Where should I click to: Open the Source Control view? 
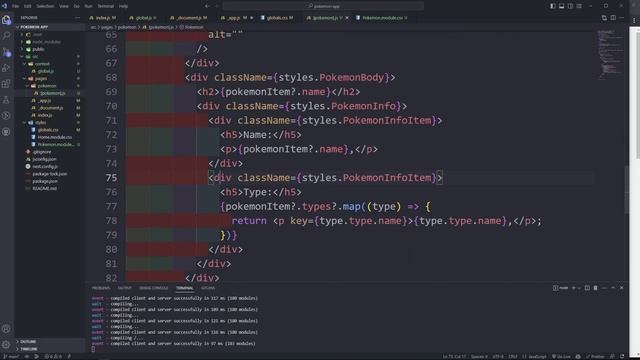(6, 52)
